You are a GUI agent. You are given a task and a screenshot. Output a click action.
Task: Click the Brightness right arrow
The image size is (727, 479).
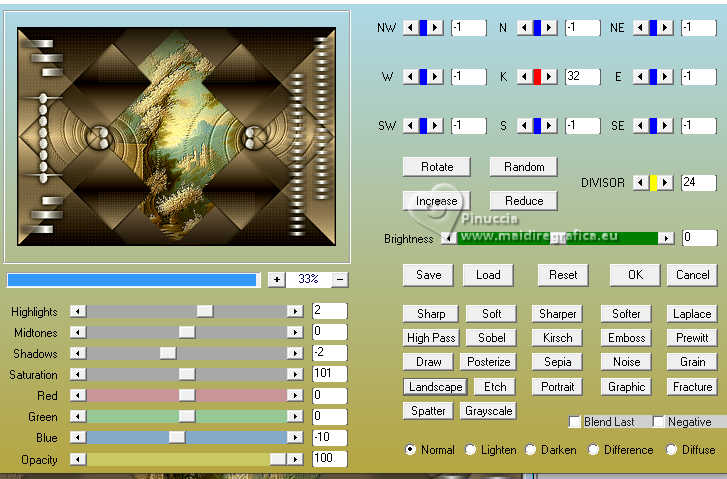point(666,238)
